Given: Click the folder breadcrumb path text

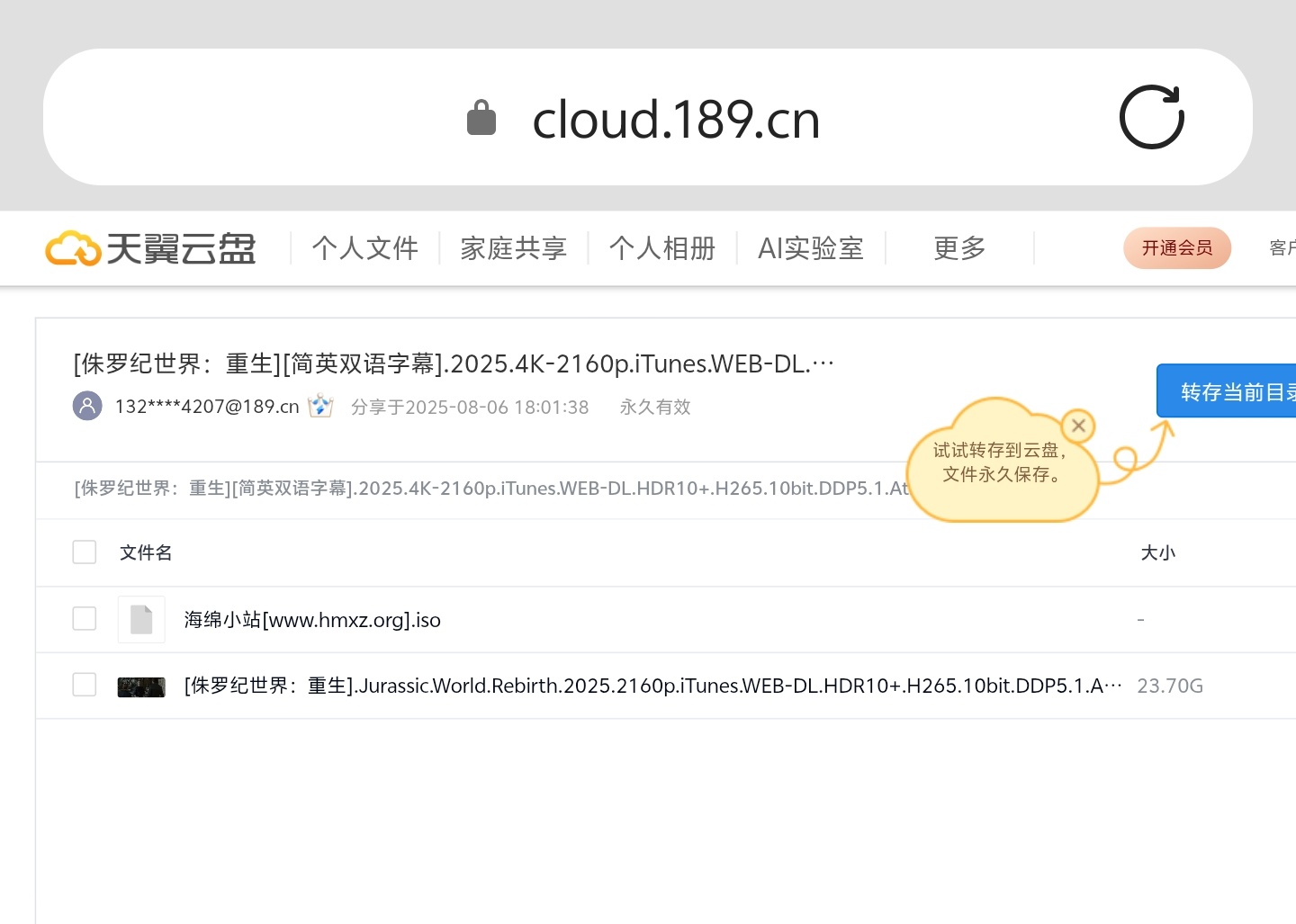Looking at the screenshot, I should point(491,489).
